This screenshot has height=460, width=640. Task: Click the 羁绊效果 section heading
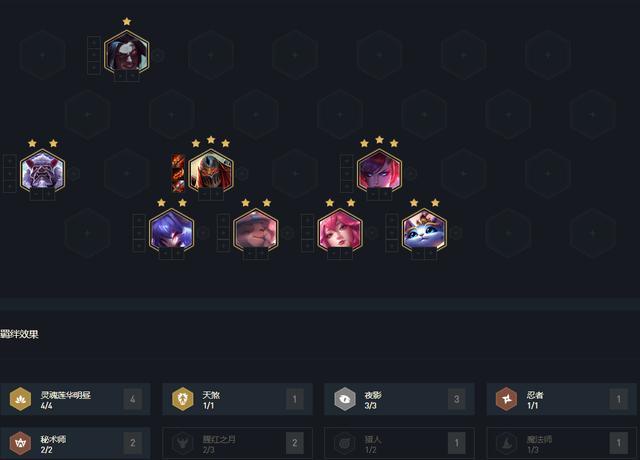(x=19, y=334)
